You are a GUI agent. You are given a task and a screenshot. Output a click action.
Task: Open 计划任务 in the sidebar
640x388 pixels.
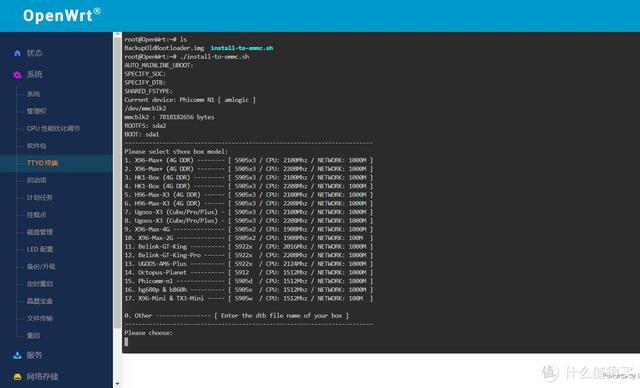pyautogui.click(x=40, y=197)
